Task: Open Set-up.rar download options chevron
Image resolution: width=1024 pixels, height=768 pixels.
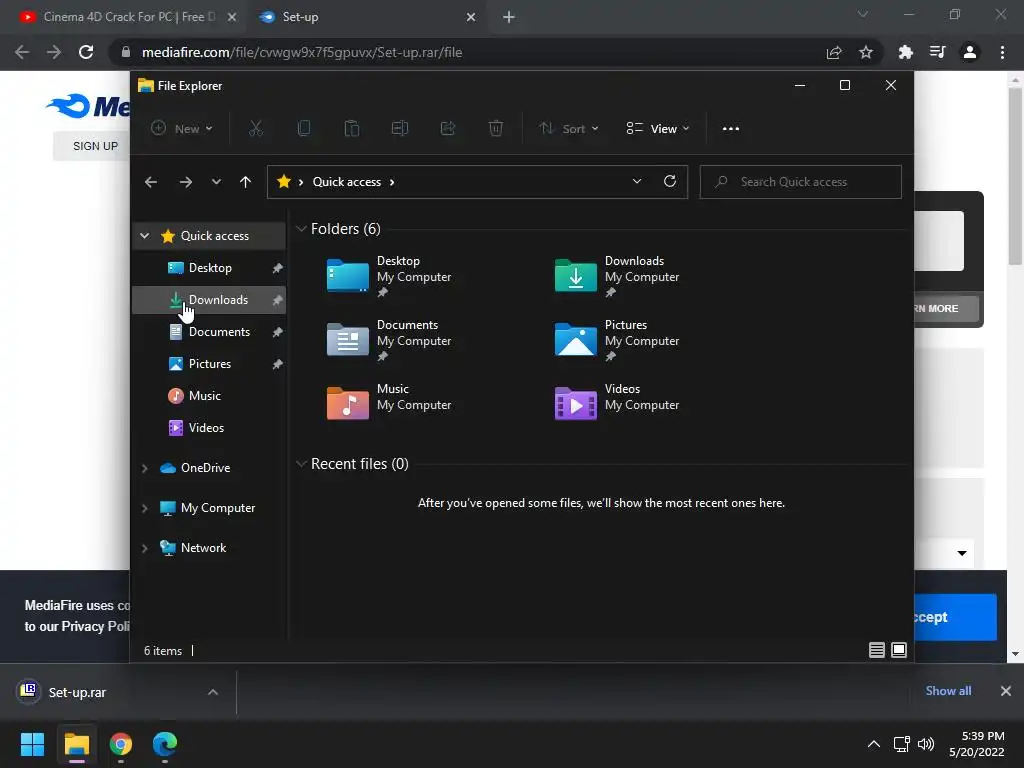Action: pos(213,692)
